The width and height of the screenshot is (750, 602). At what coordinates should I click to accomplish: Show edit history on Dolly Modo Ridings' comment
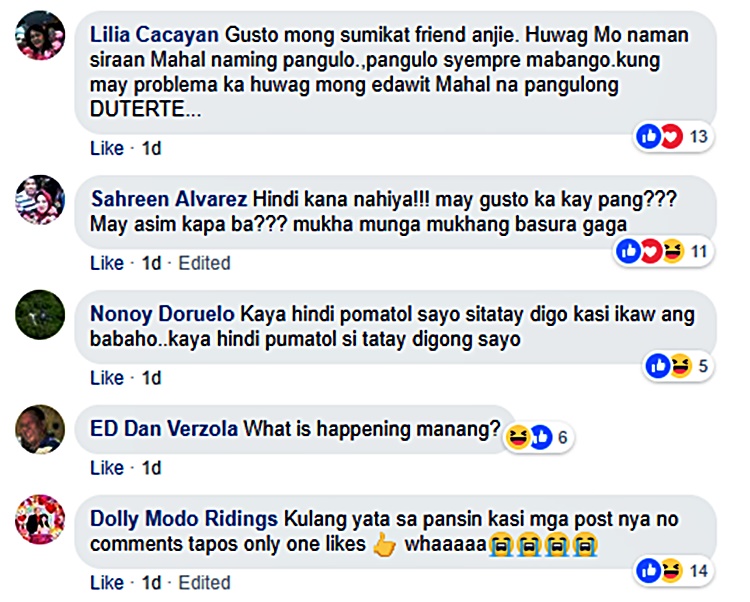(x=204, y=582)
